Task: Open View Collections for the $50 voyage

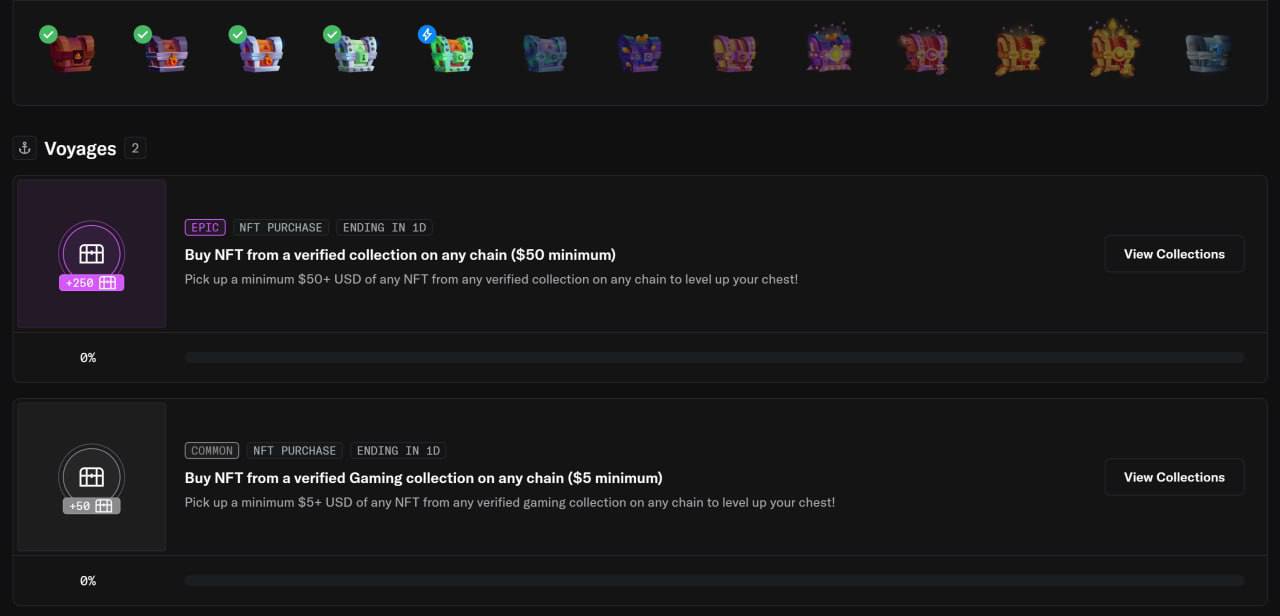Action: point(1174,254)
